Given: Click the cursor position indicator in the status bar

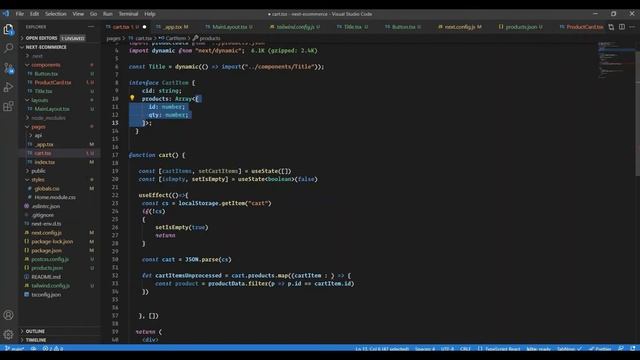Looking at the screenshot, I should click(382, 349).
